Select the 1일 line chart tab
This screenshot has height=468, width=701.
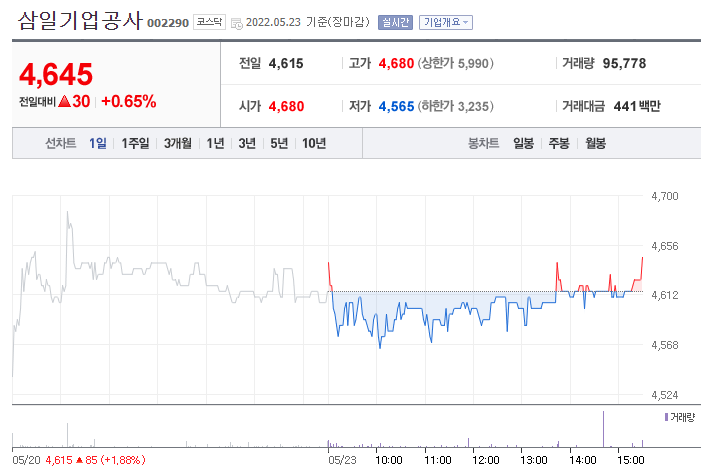pyautogui.click(x=97, y=143)
